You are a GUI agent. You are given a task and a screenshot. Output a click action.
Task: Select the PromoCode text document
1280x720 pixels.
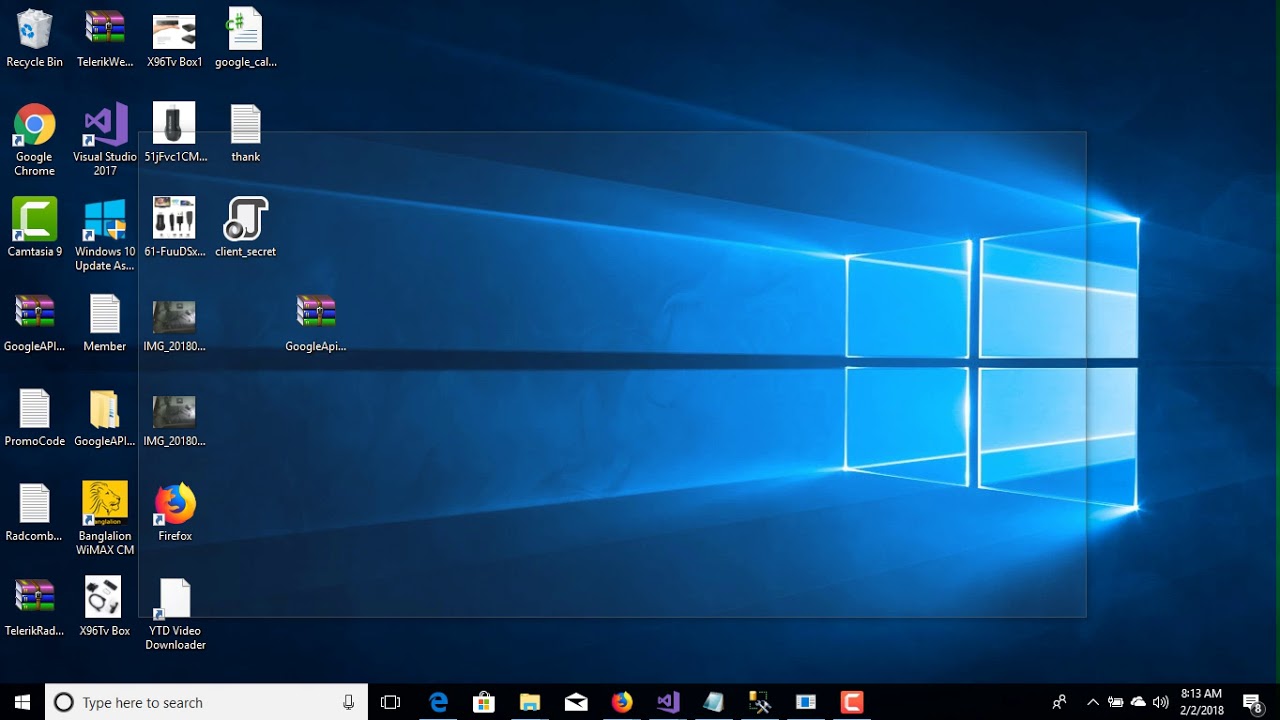pyautogui.click(x=34, y=418)
